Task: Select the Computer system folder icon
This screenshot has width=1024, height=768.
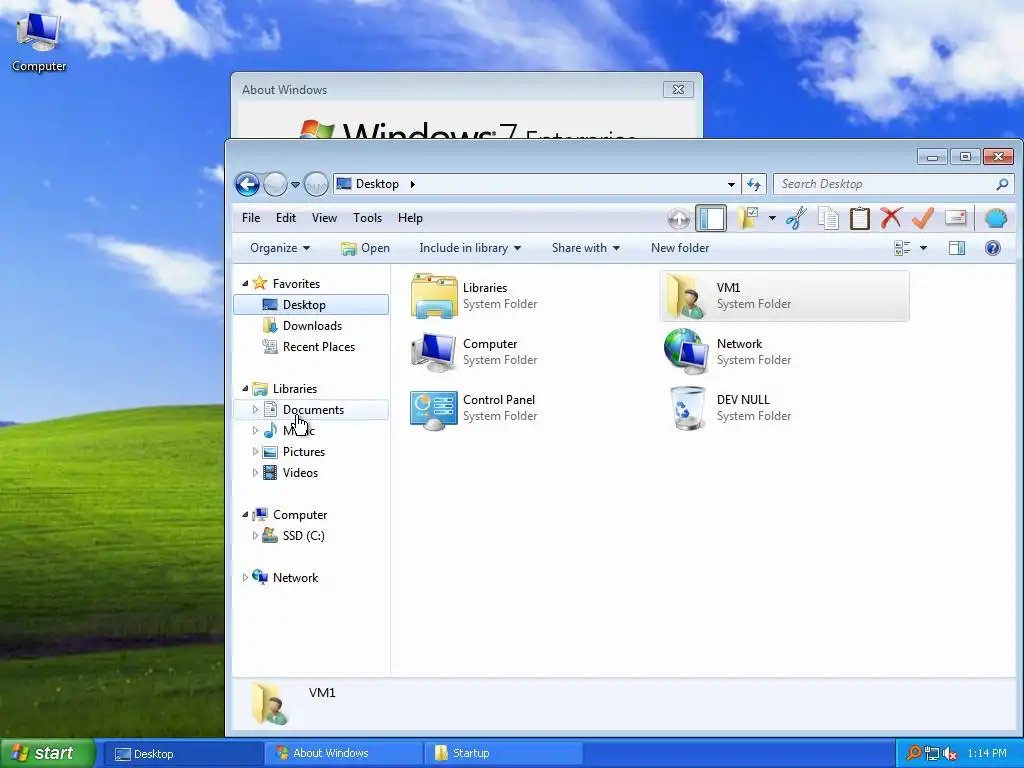Action: click(434, 352)
